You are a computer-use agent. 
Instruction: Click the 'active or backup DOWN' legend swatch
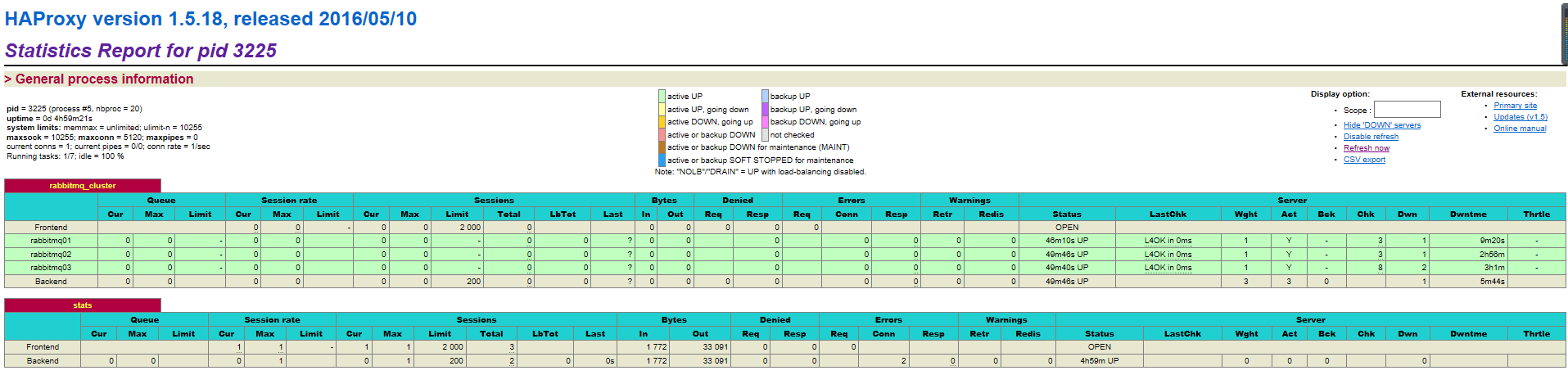coord(662,135)
